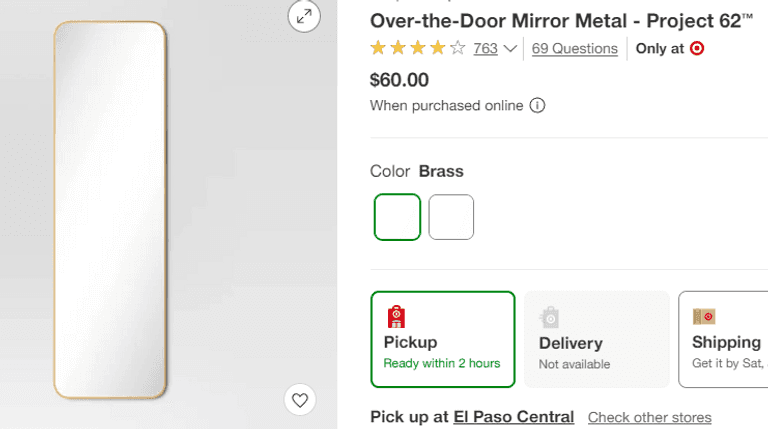Open the El Paso Central store link
The height and width of the screenshot is (429, 768).
coord(513,417)
